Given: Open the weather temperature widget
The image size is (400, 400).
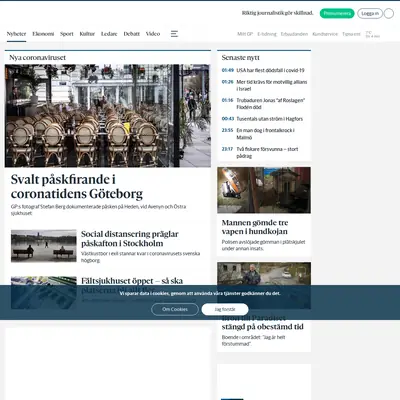Looking at the screenshot, I should [373, 34].
